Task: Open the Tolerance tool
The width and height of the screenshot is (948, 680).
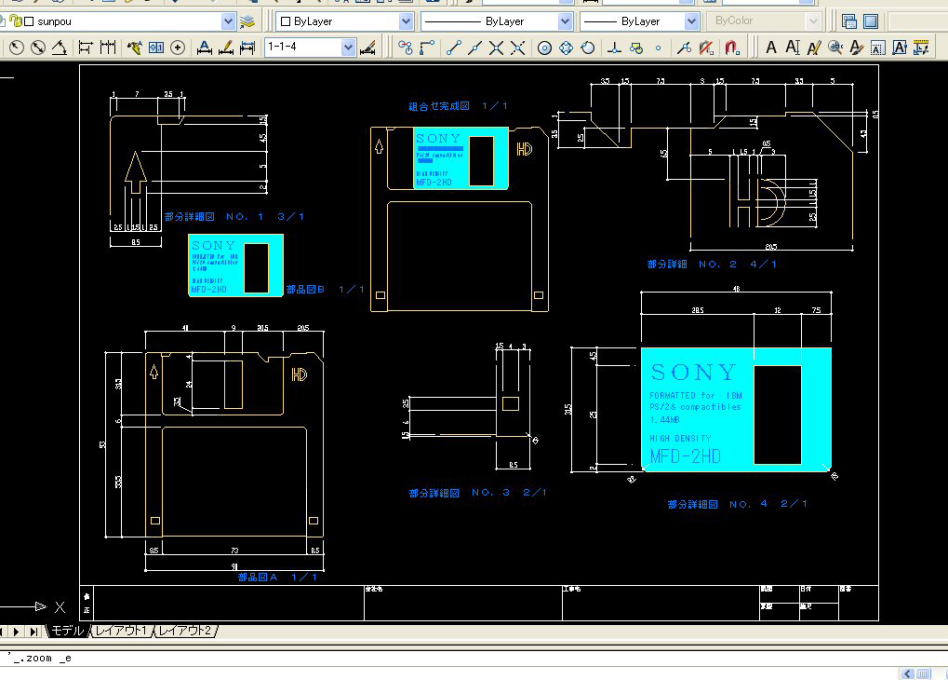Action: pos(156,47)
